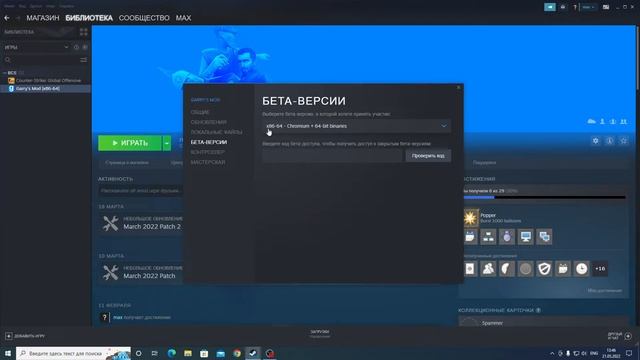The image size is (640, 360).
Task: Click the achievements progress bar
Action: click(x=544, y=198)
